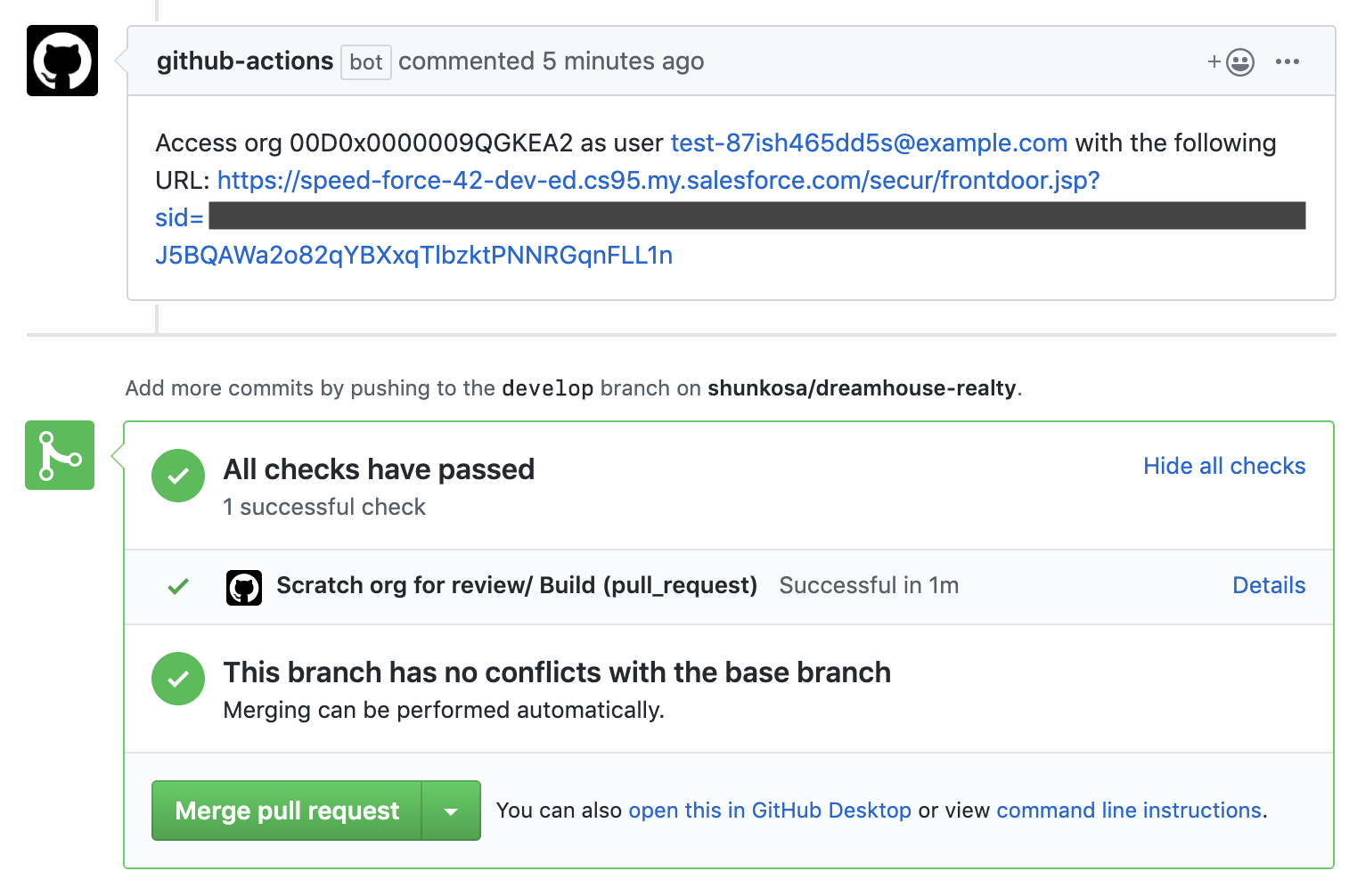Viewport: 1349px width, 896px height.
Task: Click the bot label badge
Action: [366, 62]
